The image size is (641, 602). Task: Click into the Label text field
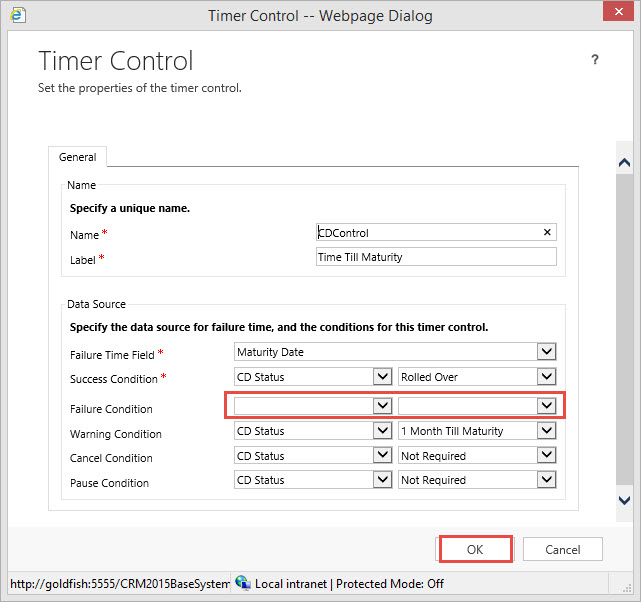tap(435, 257)
